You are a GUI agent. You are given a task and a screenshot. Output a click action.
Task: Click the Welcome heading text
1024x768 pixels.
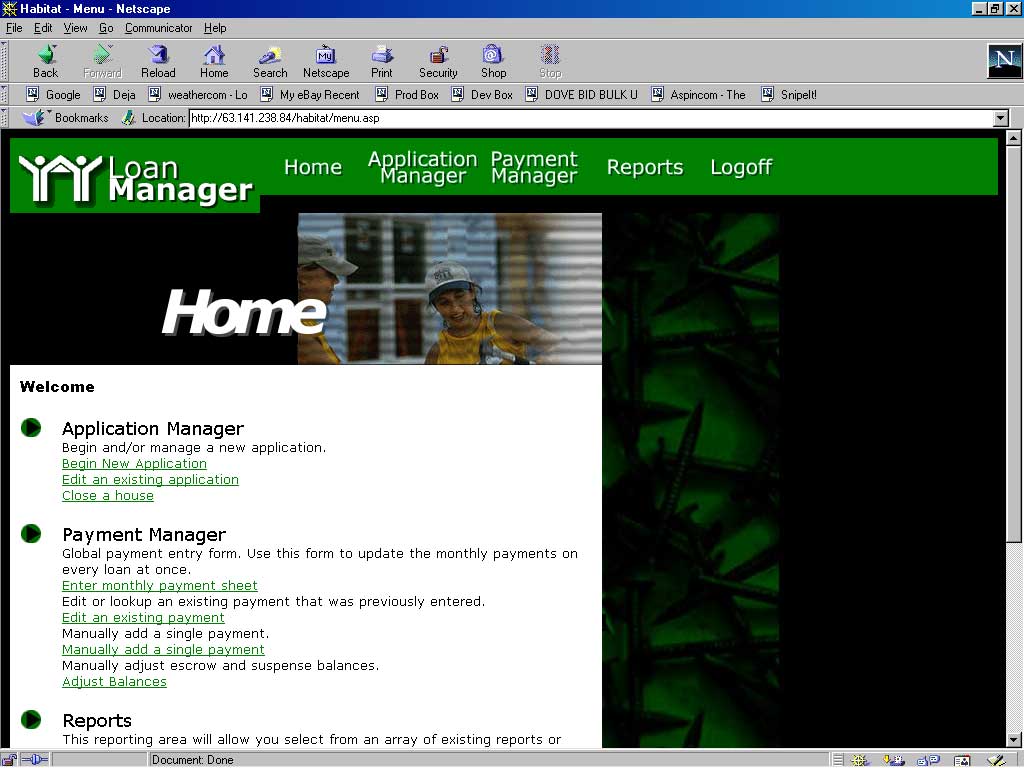point(57,387)
